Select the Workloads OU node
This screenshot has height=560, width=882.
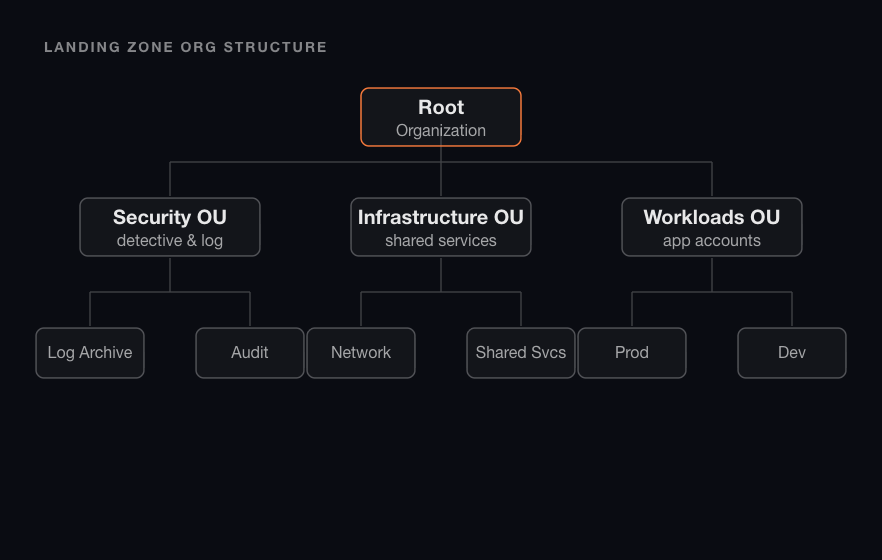712,227
